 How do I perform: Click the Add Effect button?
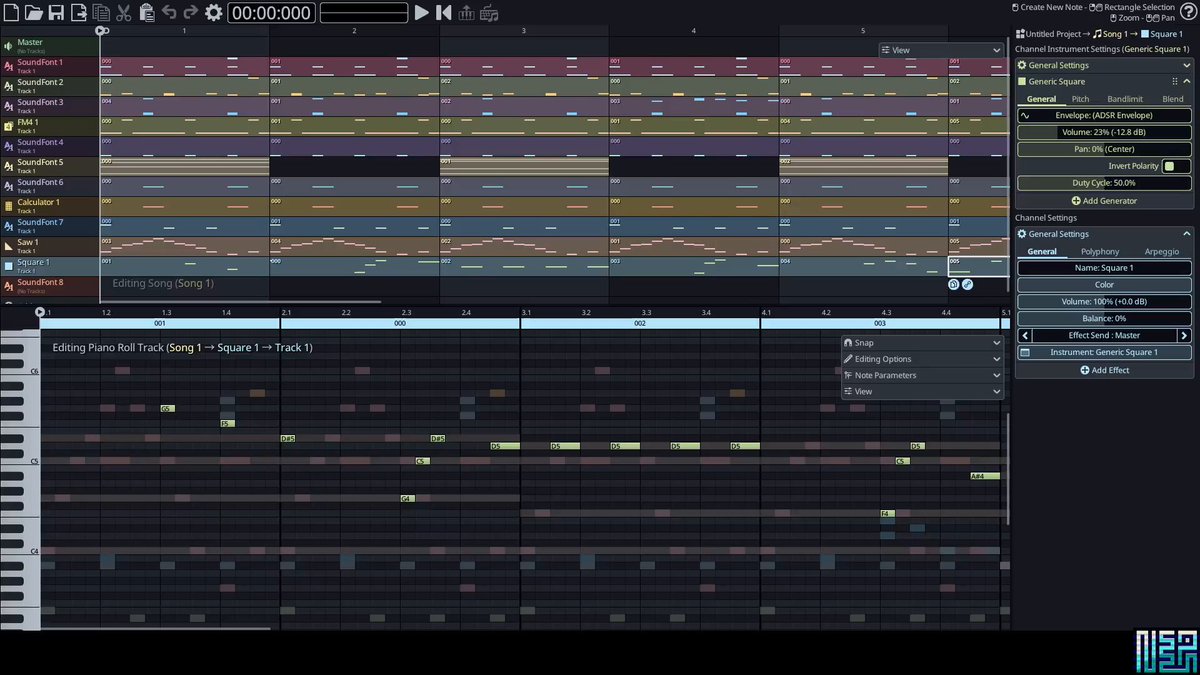tap(1104, 370)
